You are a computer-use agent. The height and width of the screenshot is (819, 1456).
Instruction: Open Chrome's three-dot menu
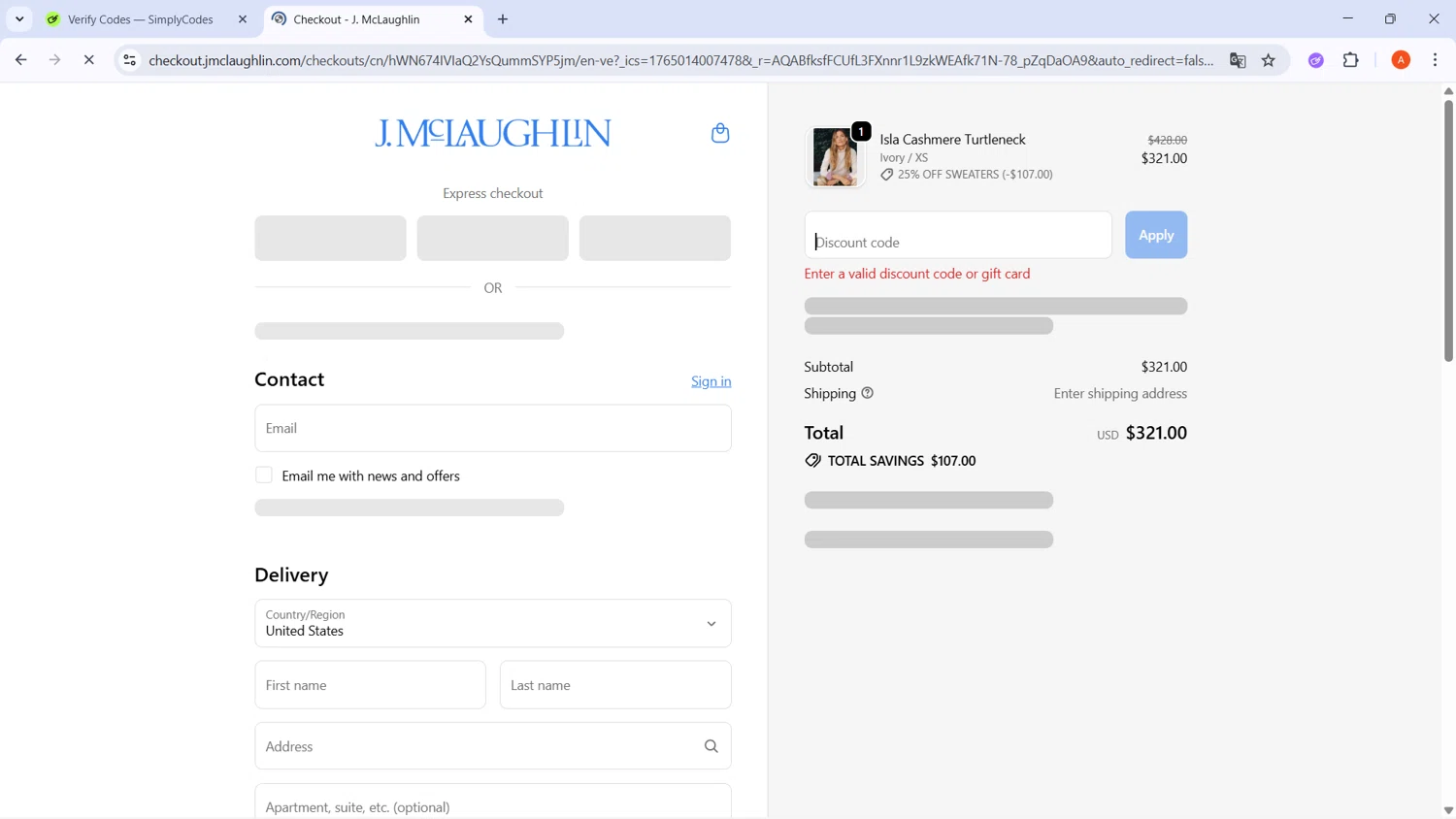pyautogui.click(x=1436, y=60)
